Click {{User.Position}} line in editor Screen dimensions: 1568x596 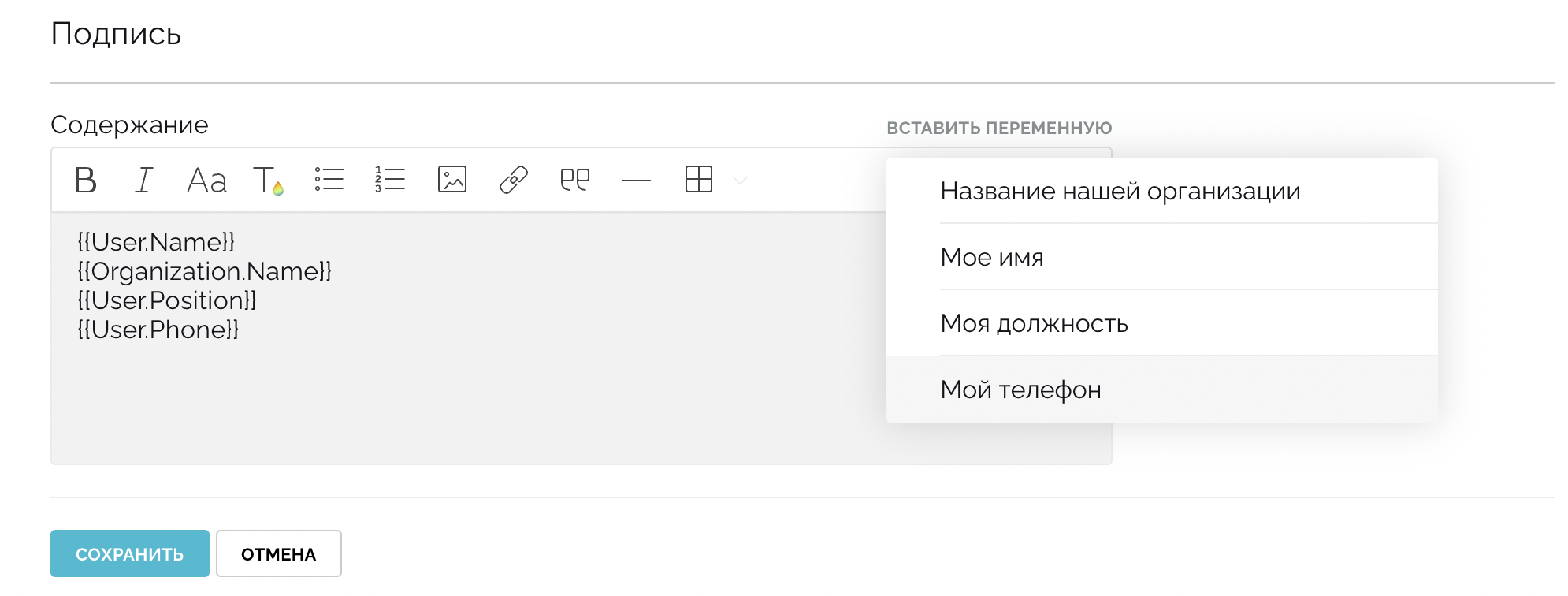coord(167,300)
